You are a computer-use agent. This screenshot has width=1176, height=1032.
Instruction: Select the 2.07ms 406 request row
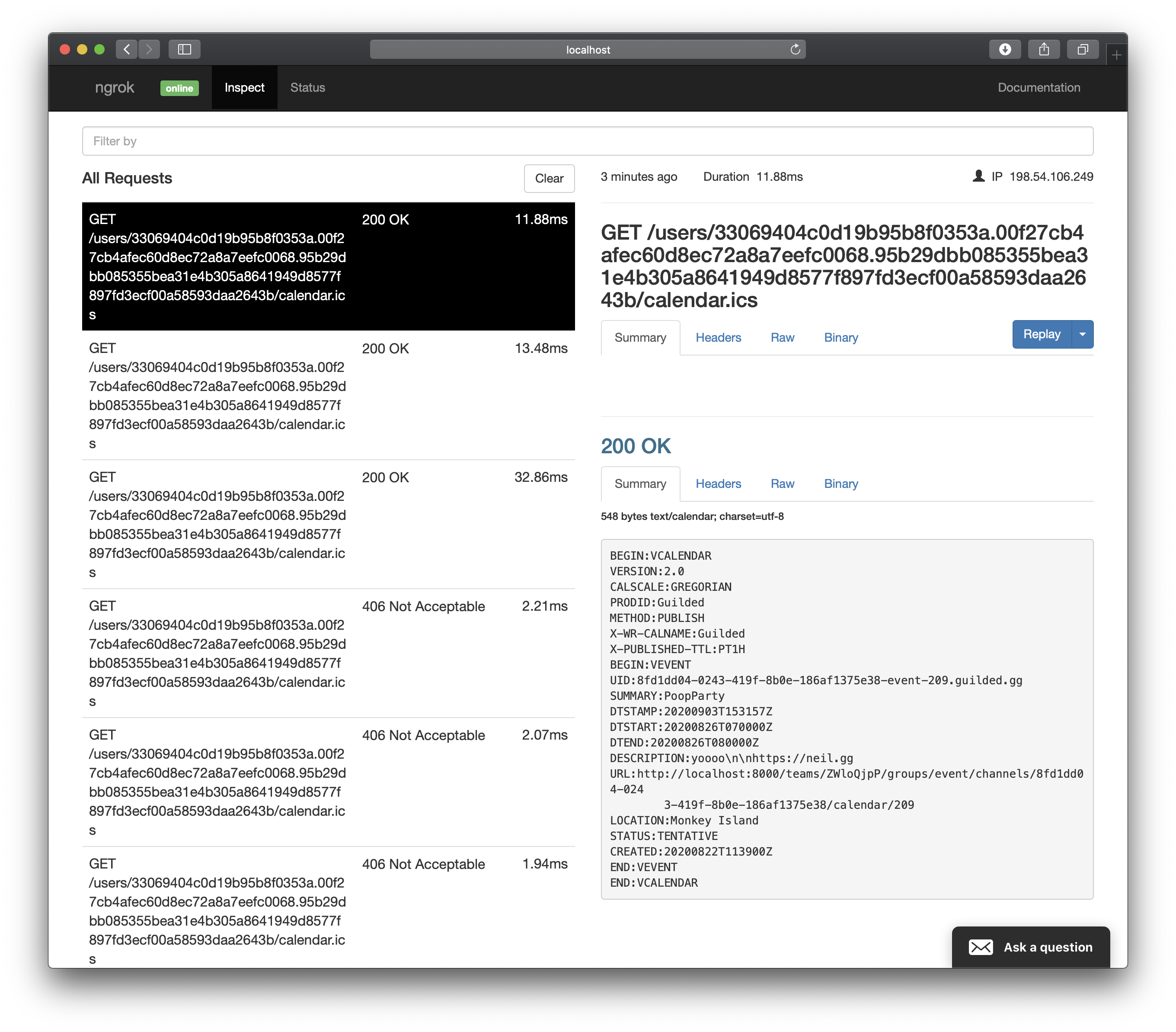[328, 782]
